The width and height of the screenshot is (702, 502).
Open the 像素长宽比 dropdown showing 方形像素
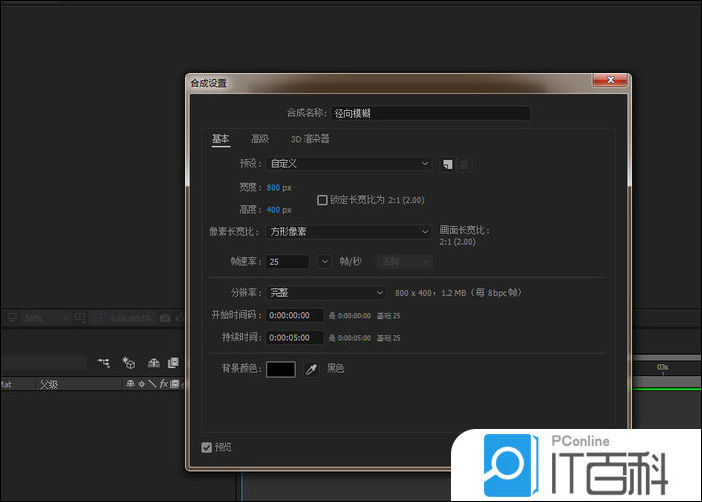coord(349,231)
